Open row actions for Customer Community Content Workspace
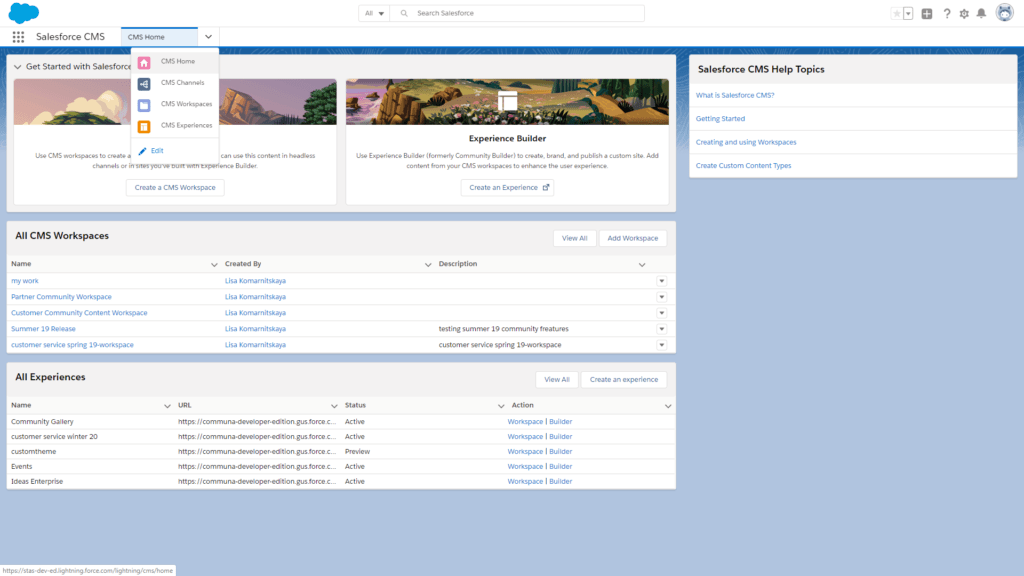The width and height of the screenshot is (1024, 576). click(x=662, y=313)
